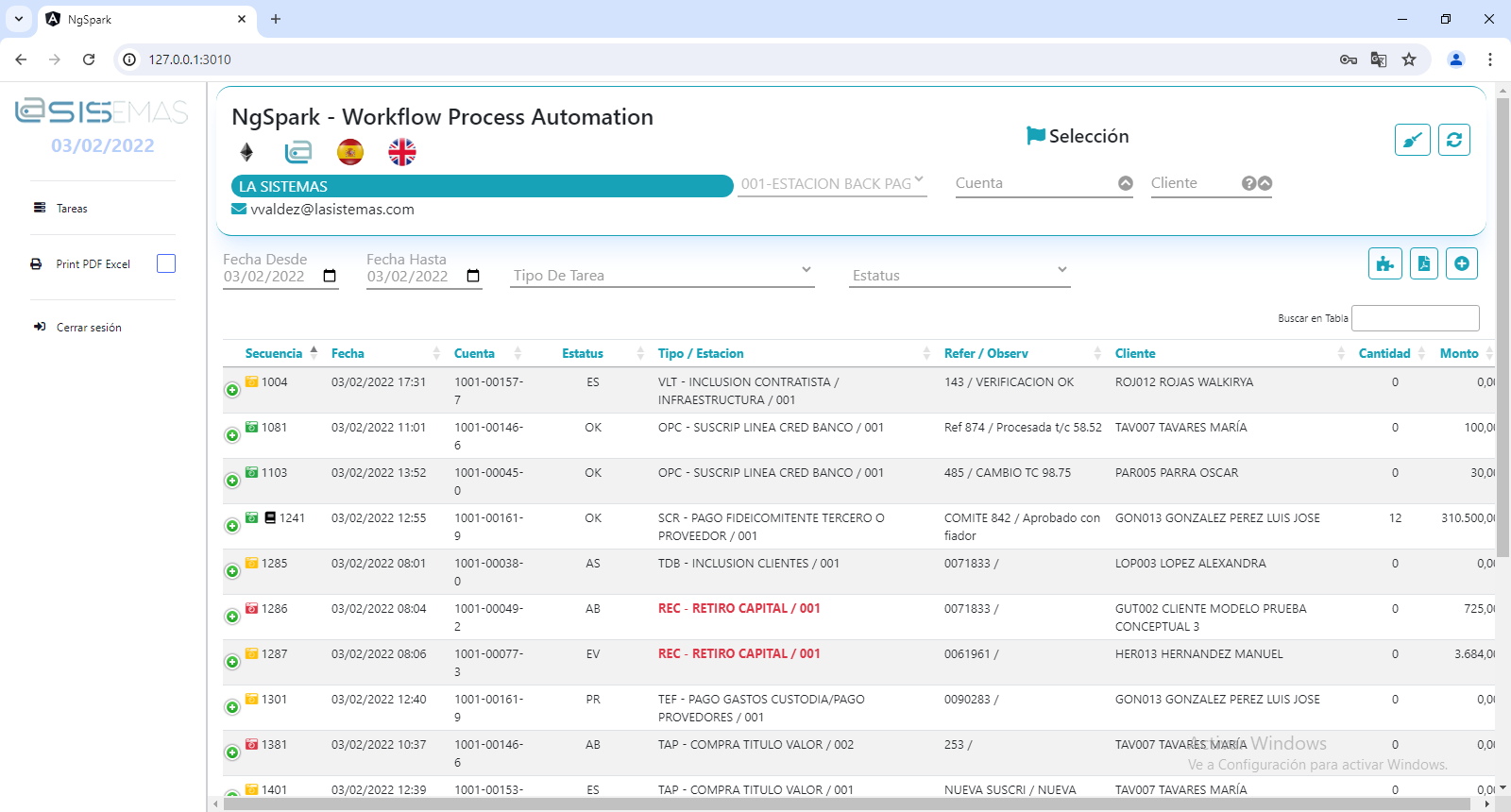This screenshot has width=1511, height=812.
Task: Sort the table by Cliente column
Action: click(x=1135, y=353)
